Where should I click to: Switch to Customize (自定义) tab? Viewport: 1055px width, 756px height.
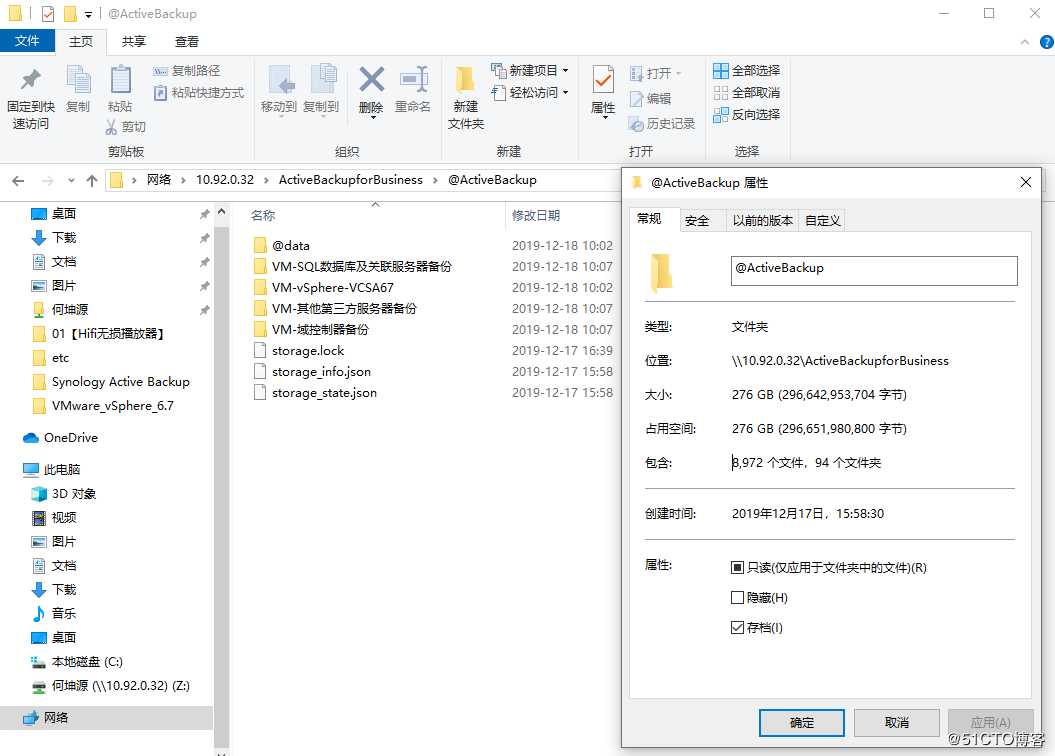[x=822, y=221]
